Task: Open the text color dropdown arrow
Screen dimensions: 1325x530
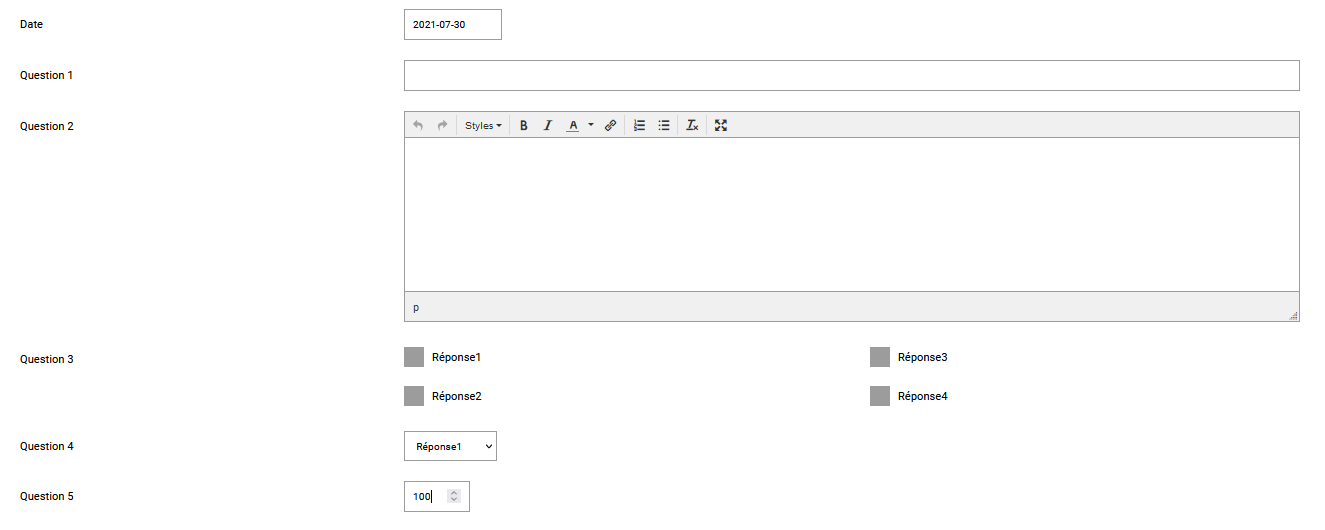Action: 591,126
